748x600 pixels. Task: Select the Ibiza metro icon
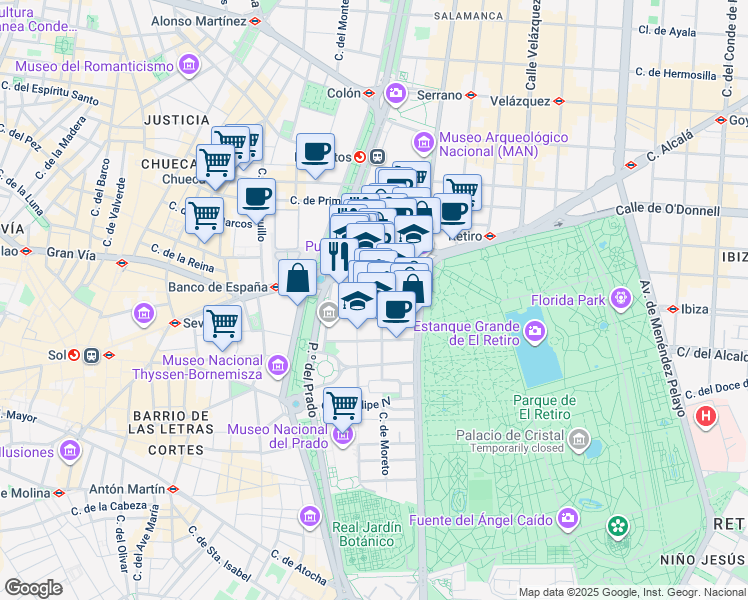673,309
